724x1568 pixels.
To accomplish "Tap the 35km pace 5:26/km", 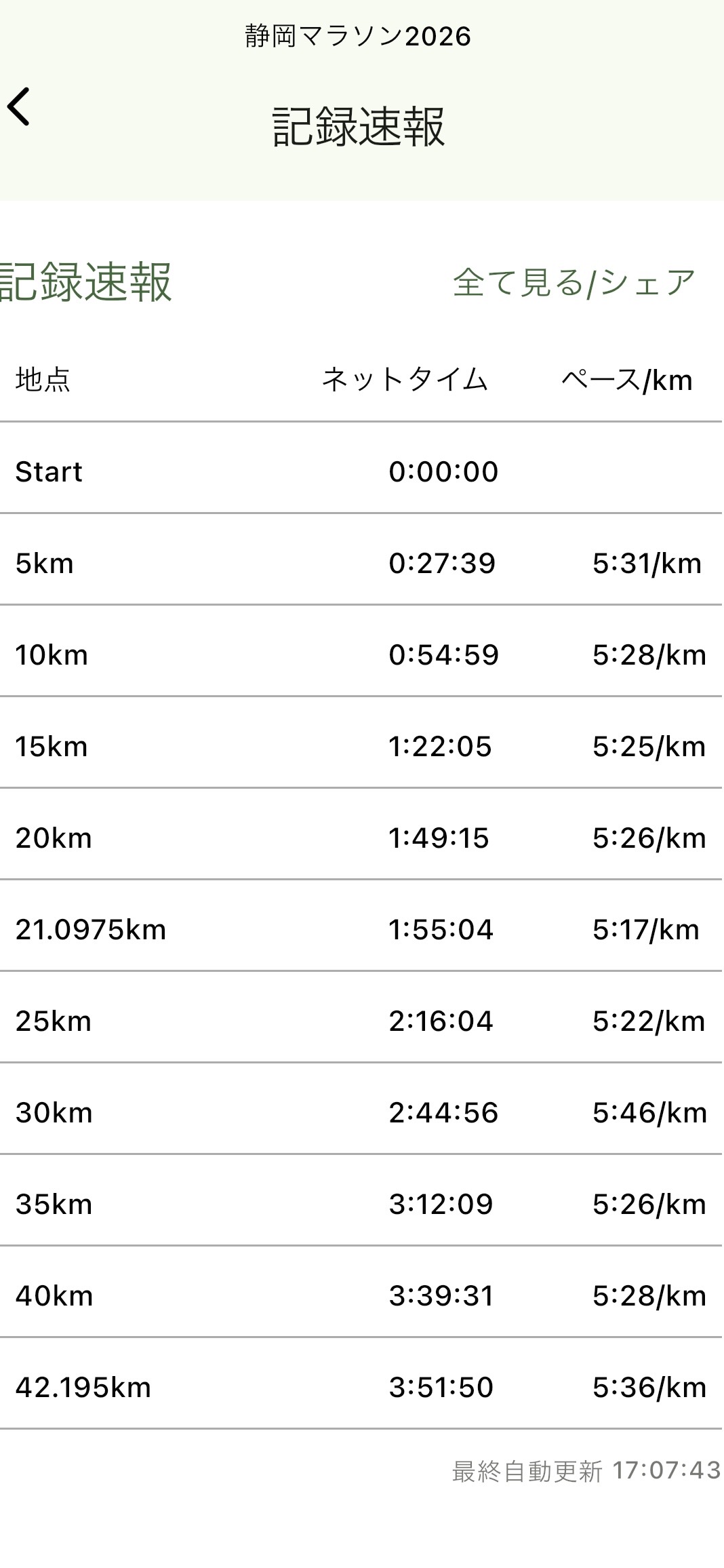I will (649, 1204).
